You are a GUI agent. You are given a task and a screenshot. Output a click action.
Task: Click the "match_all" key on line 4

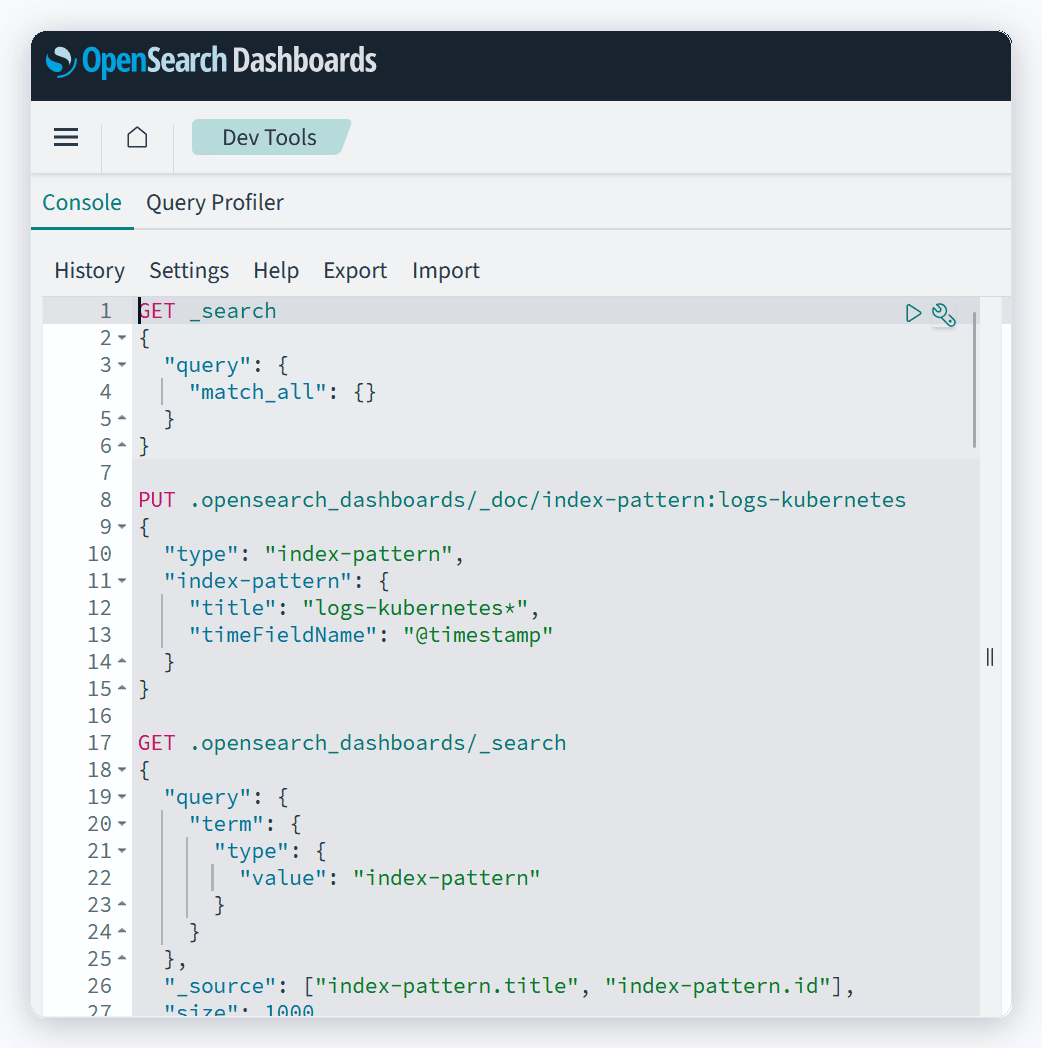[x=257, y=392]
